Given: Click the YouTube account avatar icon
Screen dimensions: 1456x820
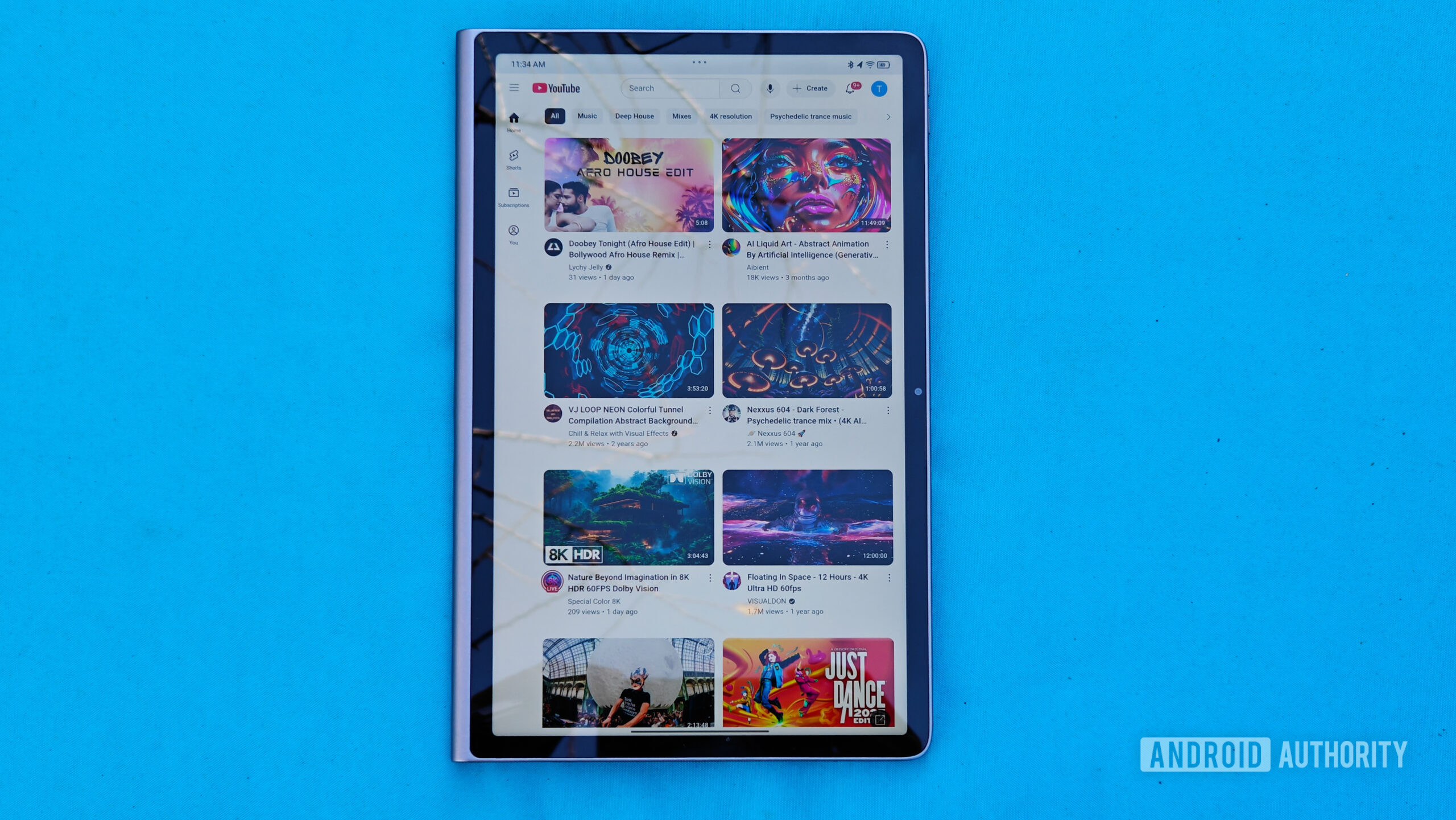Looking at the screenshot, I should click(x=879, y=89).
